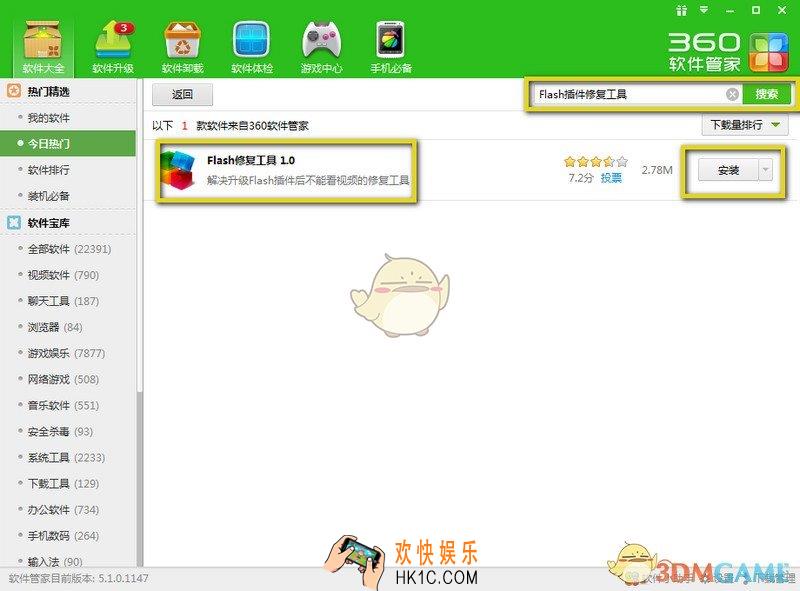Select 软件排行 in sidebar
Viewport: 800px width, 591px height.
[x=68, y=169]
